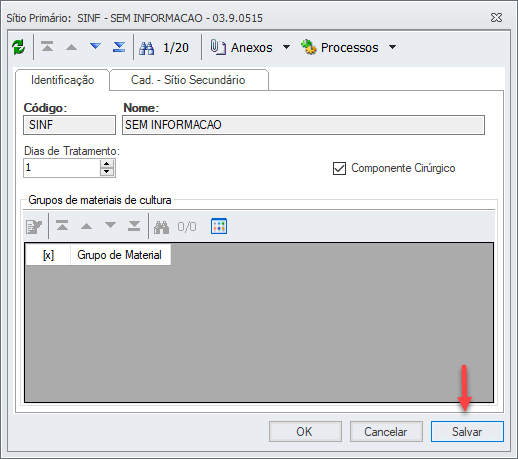Viewport: 518px width, 459px height.
Task: Go to previous record in top toolbar
Action: click(x=71, y=47)
